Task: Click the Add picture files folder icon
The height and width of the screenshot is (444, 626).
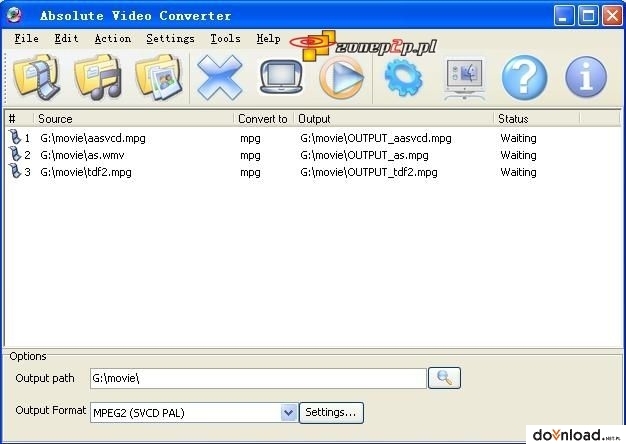Action: 159,77
